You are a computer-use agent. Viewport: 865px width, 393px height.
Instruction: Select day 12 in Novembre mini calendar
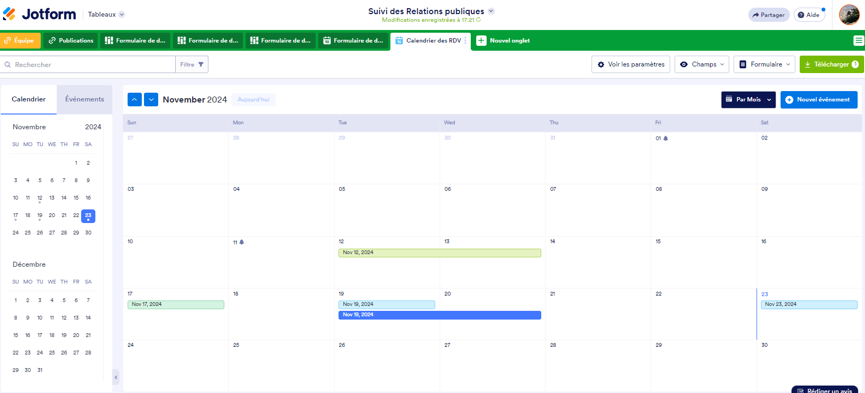(40, 198)
